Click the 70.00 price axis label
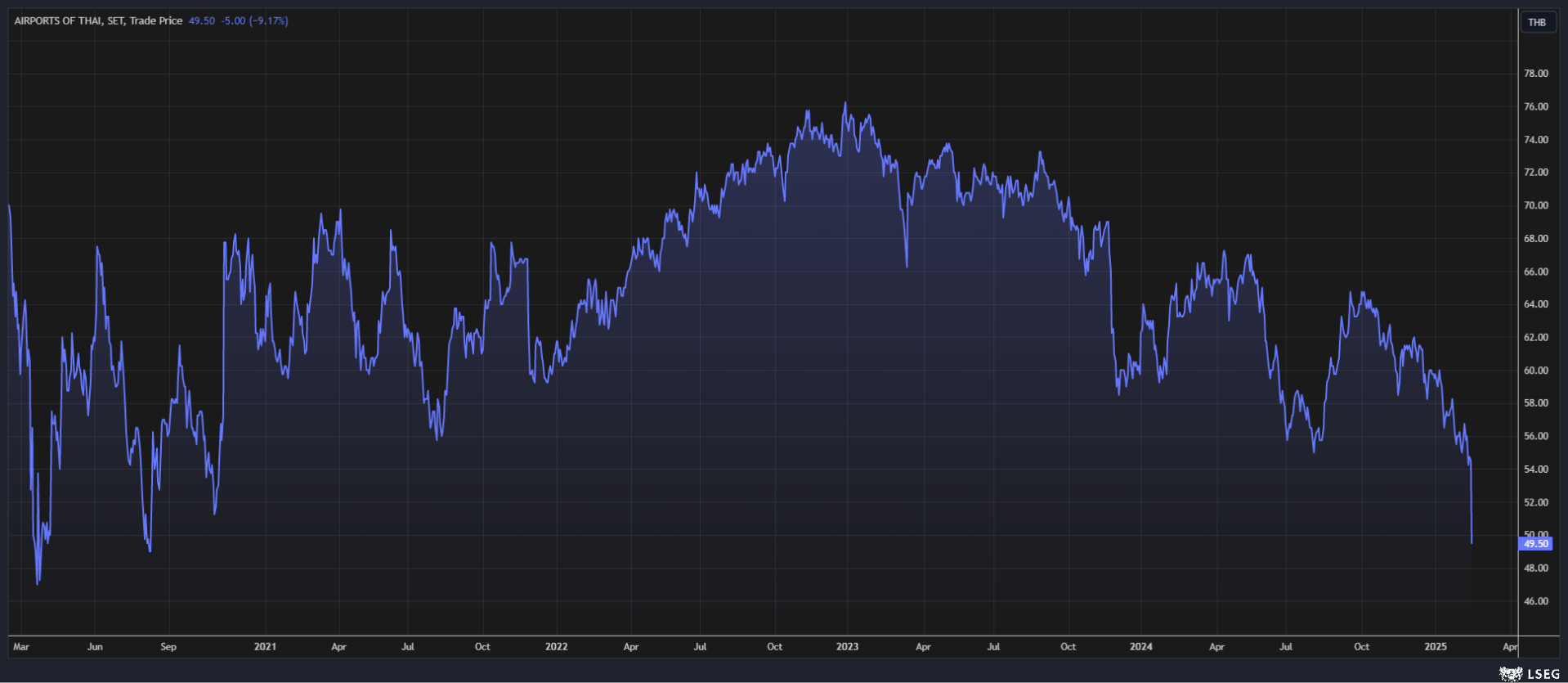Image resolution: width=1568 pixels, height=683 pixels. [x=1535, y=205]
